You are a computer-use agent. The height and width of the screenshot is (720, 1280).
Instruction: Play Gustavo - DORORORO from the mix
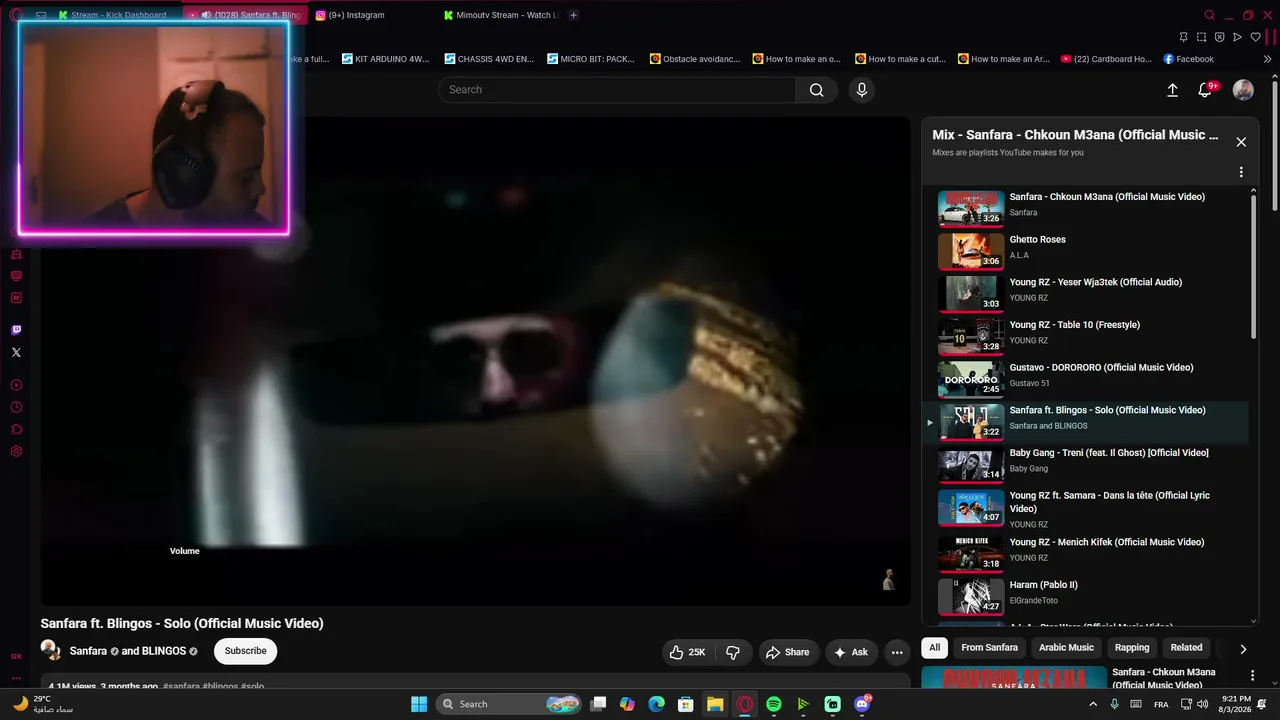[1086, 379]
